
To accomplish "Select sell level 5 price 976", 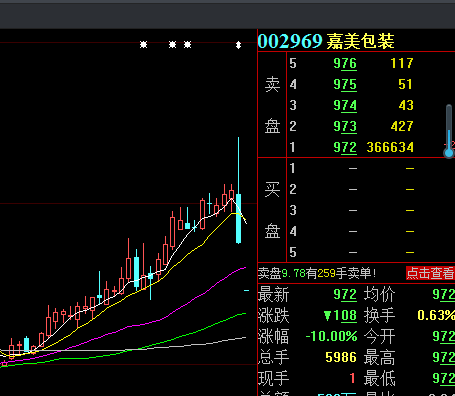I will [345, 63].
